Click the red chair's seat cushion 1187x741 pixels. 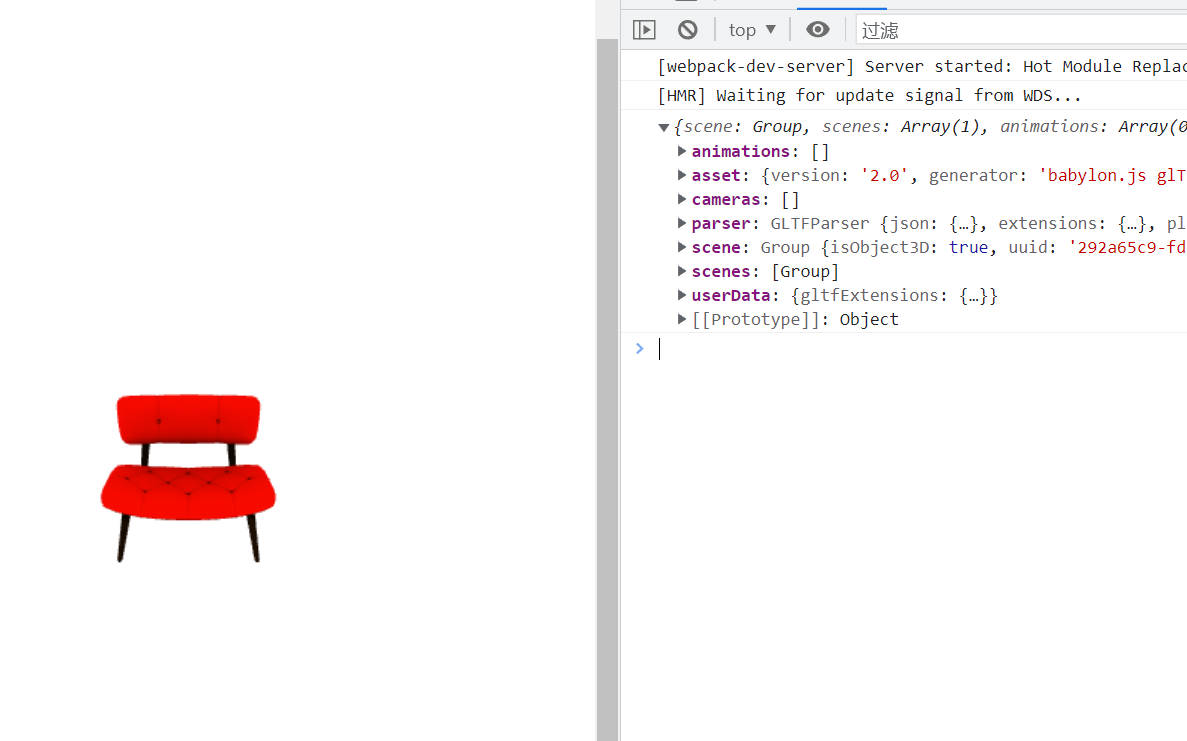[188, 491]
